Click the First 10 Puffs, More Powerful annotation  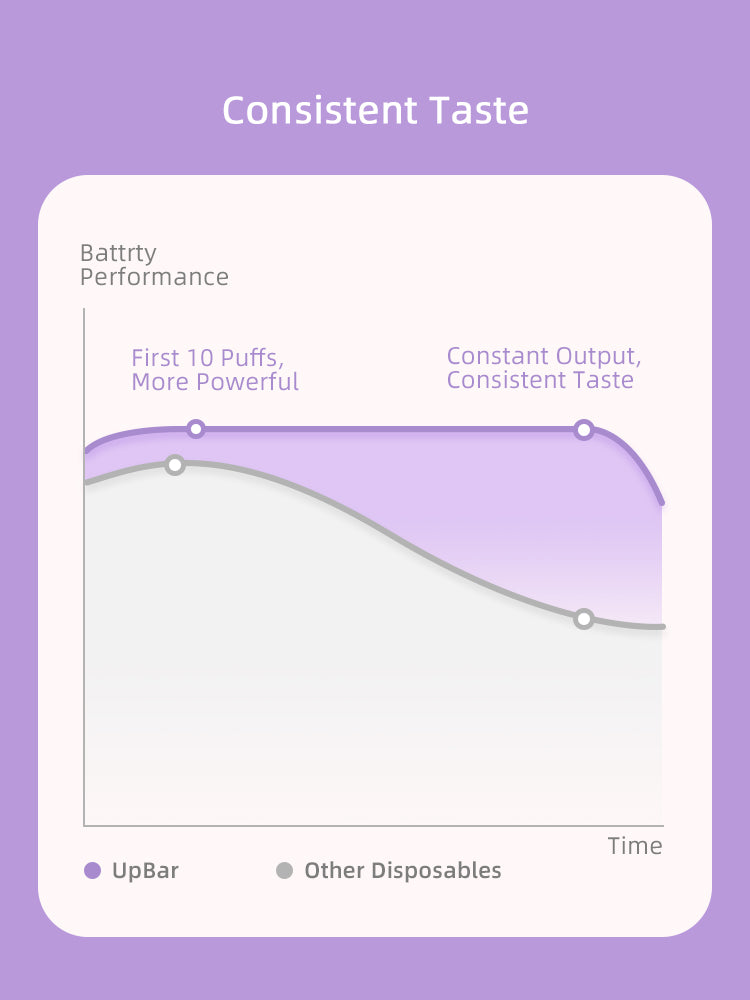[215, 370]
